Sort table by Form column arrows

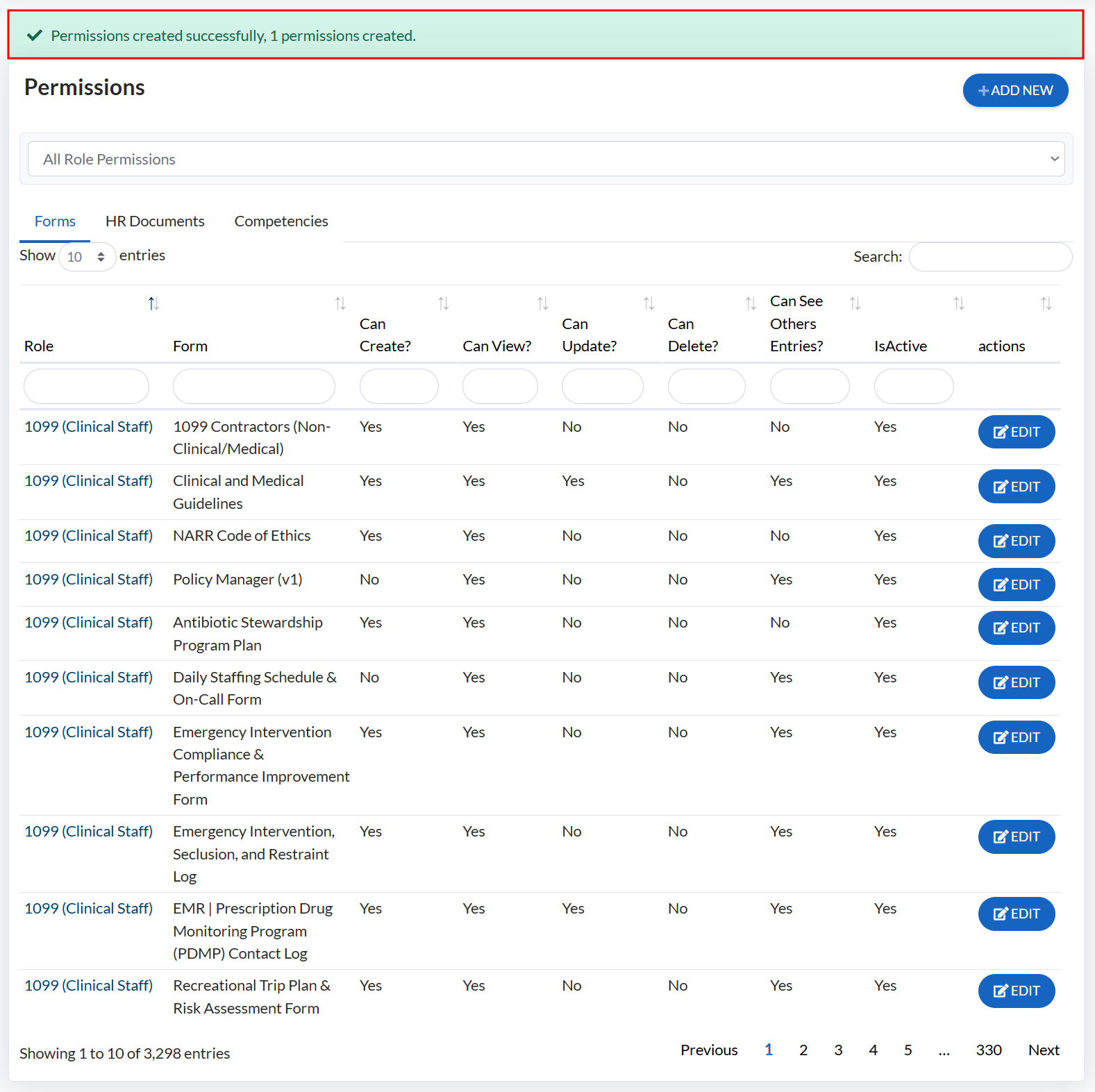(340, 303)
